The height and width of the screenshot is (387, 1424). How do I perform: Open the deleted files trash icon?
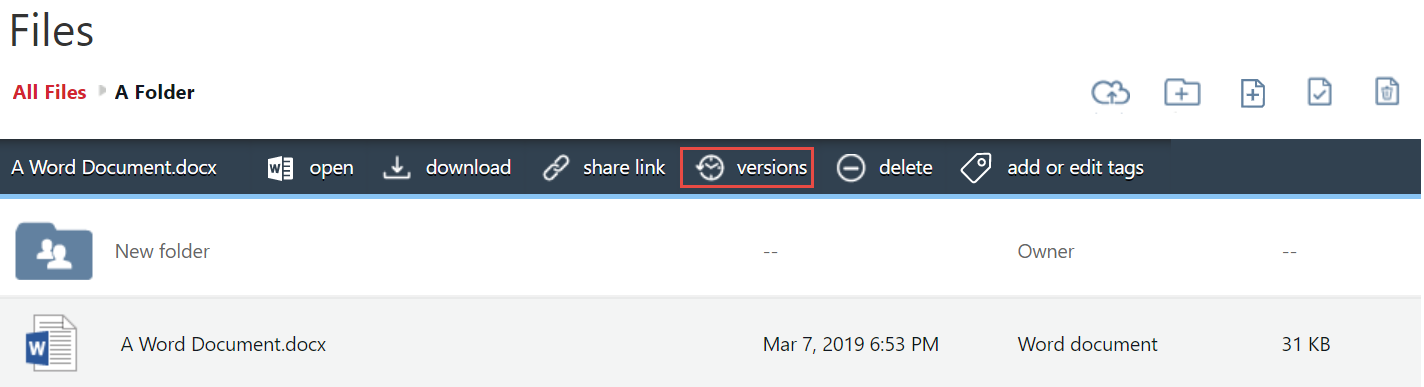tap(1387, 92)
